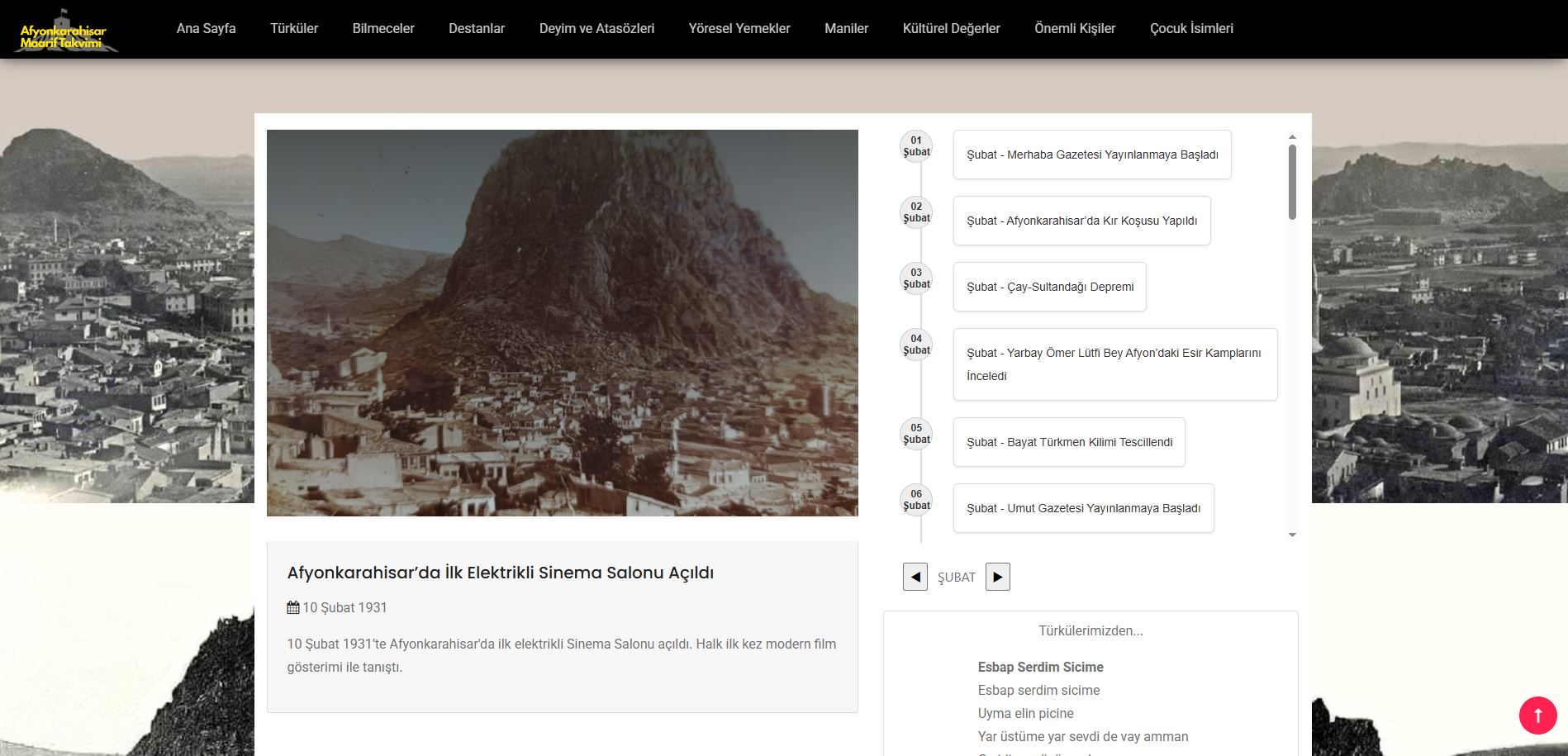Screen dimensions: 1568x756
Task: Go to Deyim ve Atasözleri section
Action: [596, 28]
